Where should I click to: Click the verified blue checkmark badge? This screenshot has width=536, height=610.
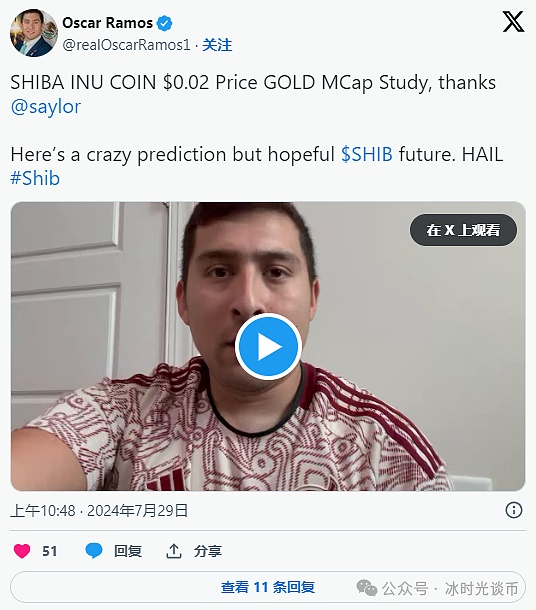click(164, 23)
